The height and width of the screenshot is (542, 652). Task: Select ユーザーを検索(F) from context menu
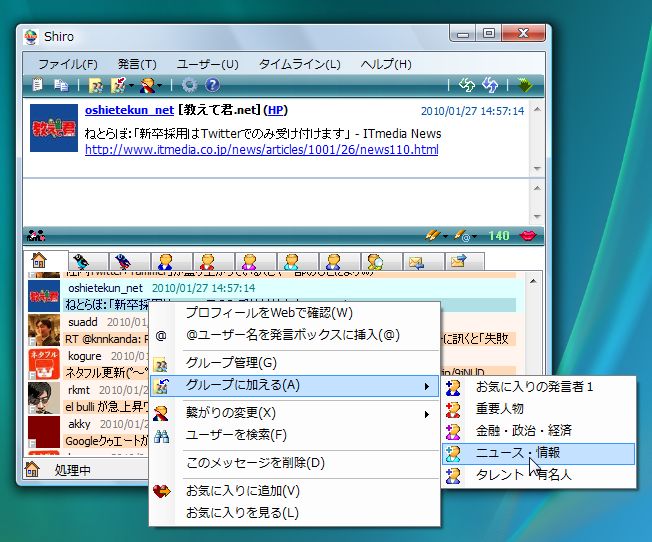294,435
